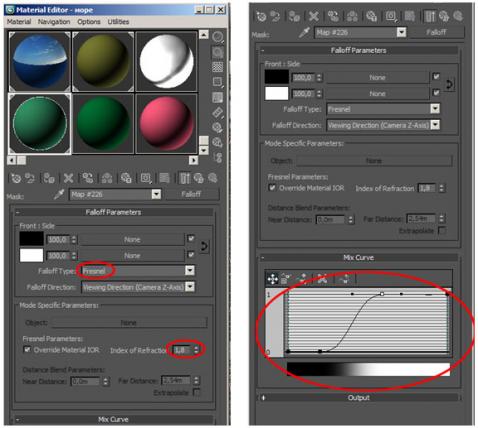The height and width of the screenshot is (428, 478).
Task: Open the Navigation menu
Action: click(54, 22)
